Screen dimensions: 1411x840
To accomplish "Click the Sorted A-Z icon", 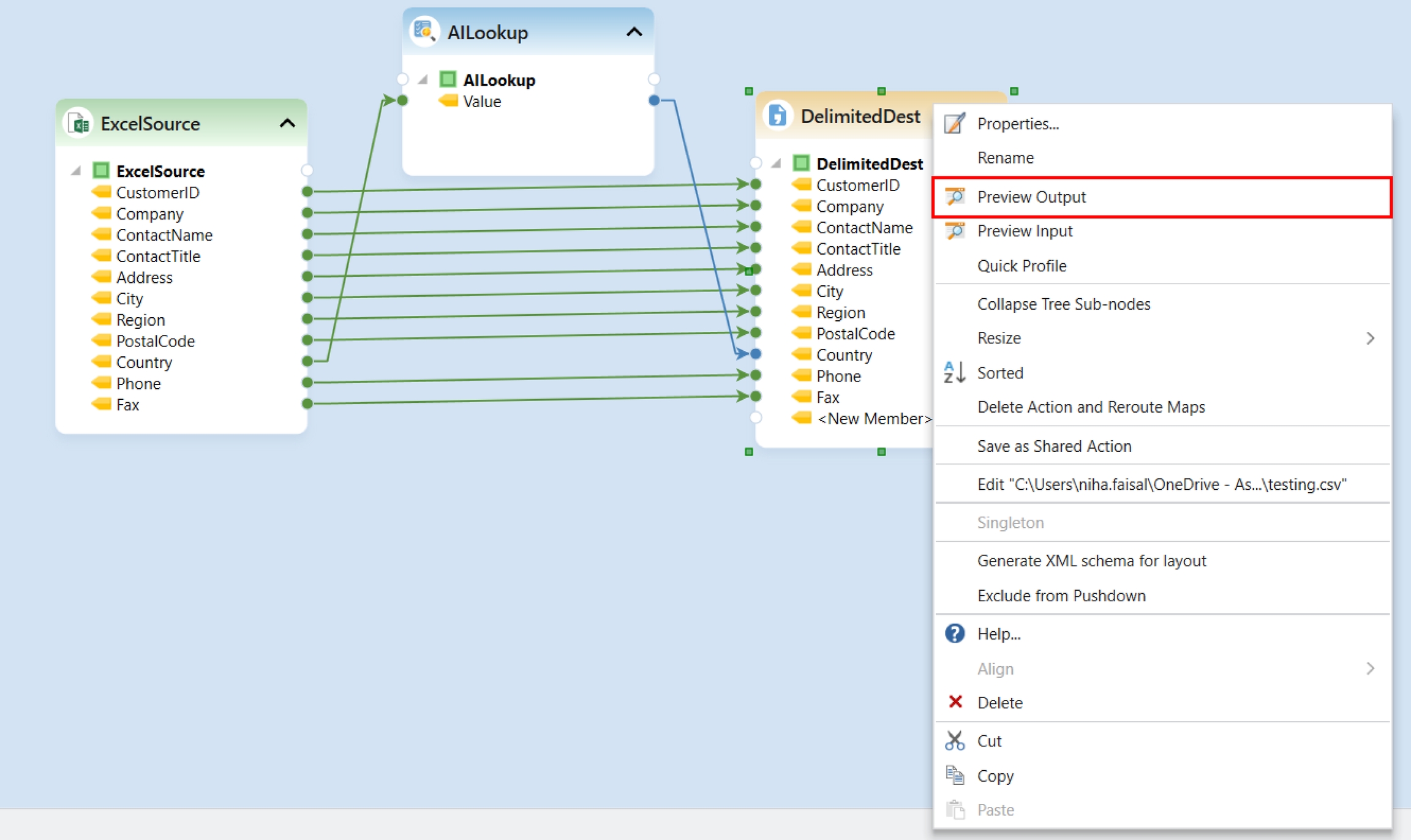I will click(954, 372).
